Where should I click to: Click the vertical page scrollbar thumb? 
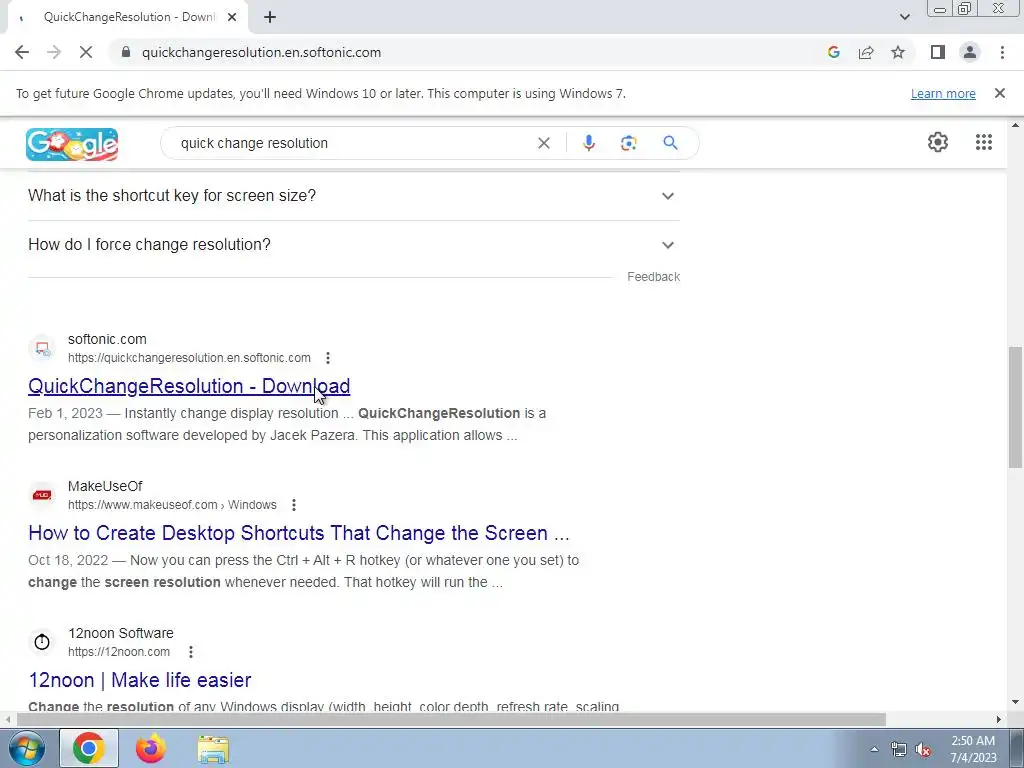1016,407
